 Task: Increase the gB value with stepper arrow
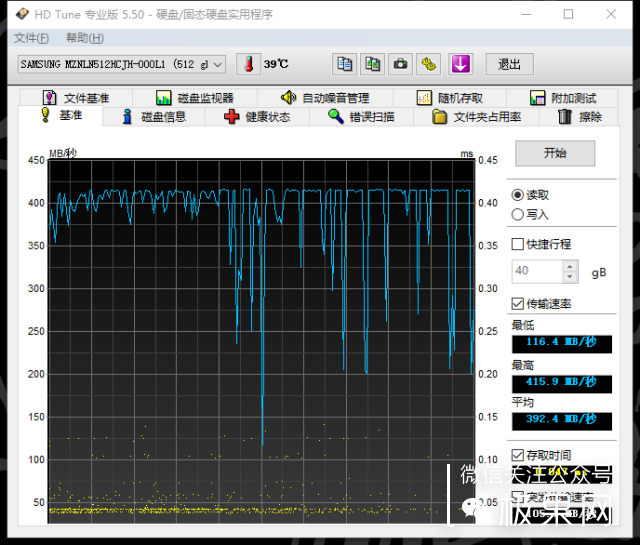(570, 266)
